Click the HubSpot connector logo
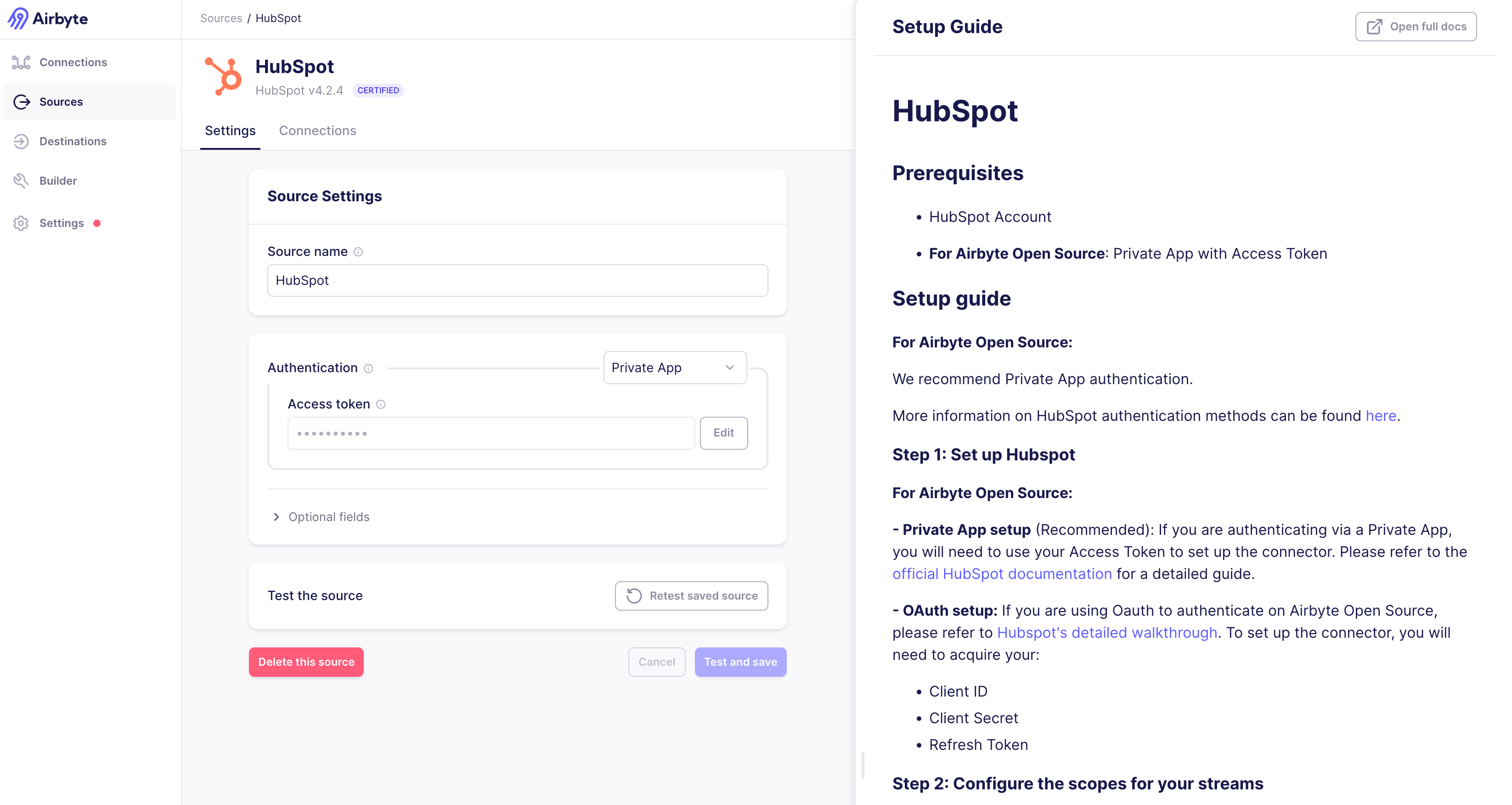The height and width of the screenshot is (805, 1512). click(x=225, y=76)
